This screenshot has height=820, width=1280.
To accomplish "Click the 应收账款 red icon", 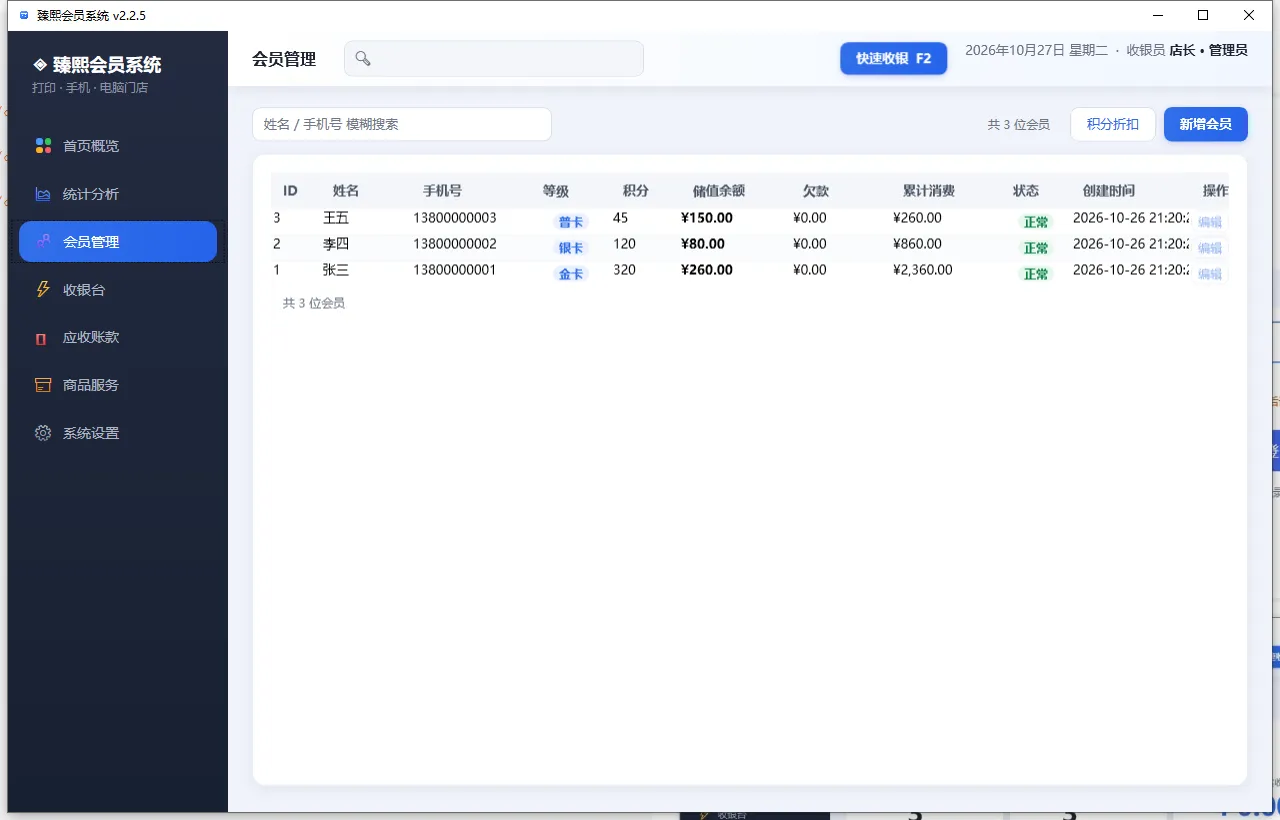I will click(41, 338).
